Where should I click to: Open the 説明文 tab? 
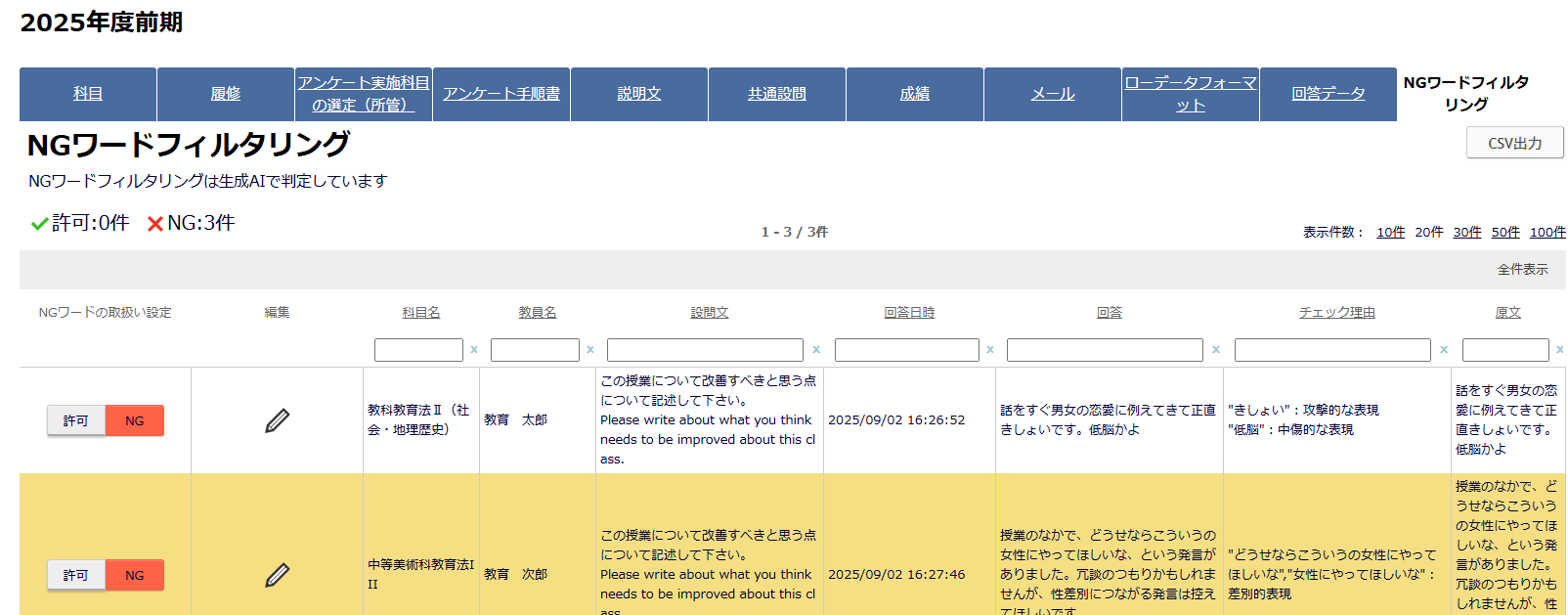point(639,94)
